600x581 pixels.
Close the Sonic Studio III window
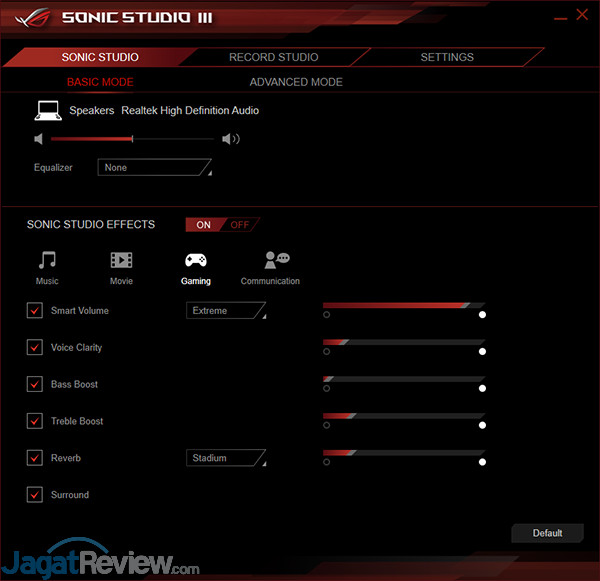(582, 15)
